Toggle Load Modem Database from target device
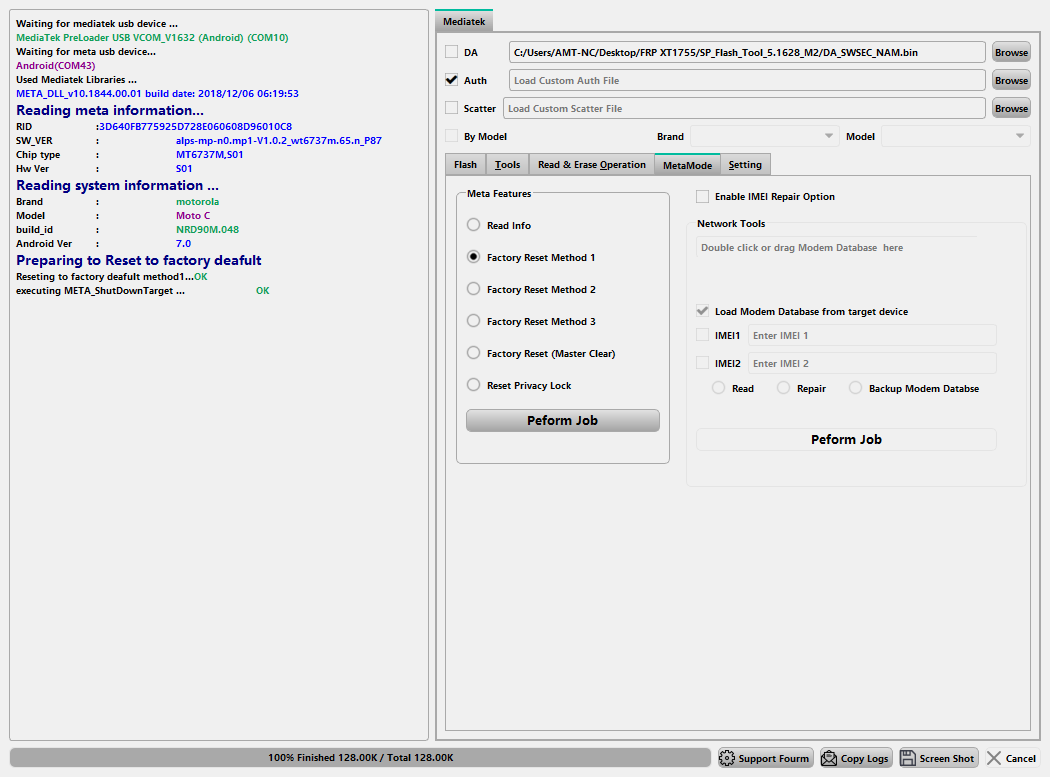 (702, 311)
